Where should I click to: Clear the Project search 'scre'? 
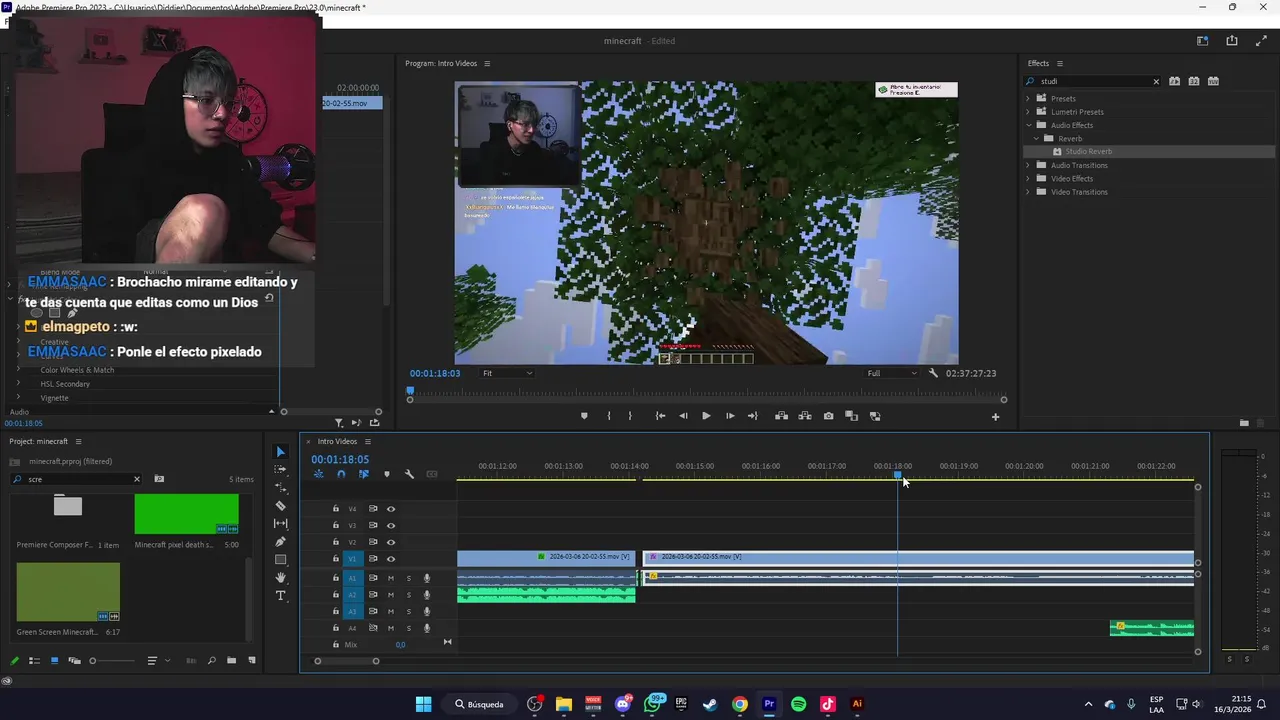pyautogui.click(x=137, y=479)
